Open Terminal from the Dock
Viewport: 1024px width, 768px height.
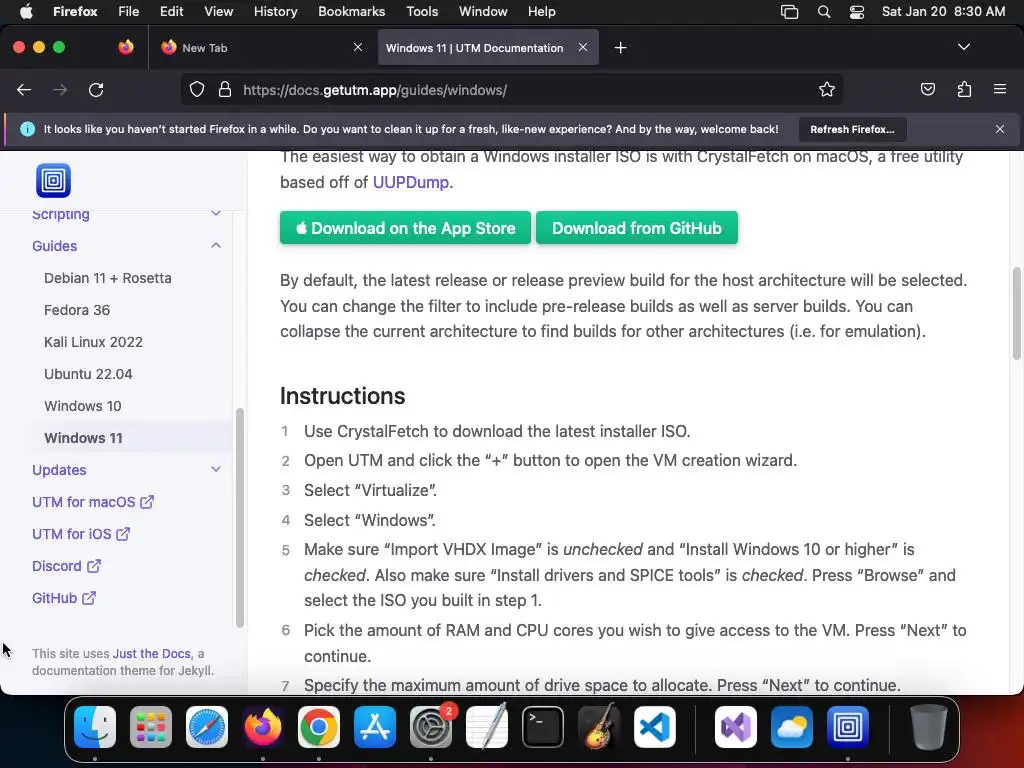click(543, 727)
